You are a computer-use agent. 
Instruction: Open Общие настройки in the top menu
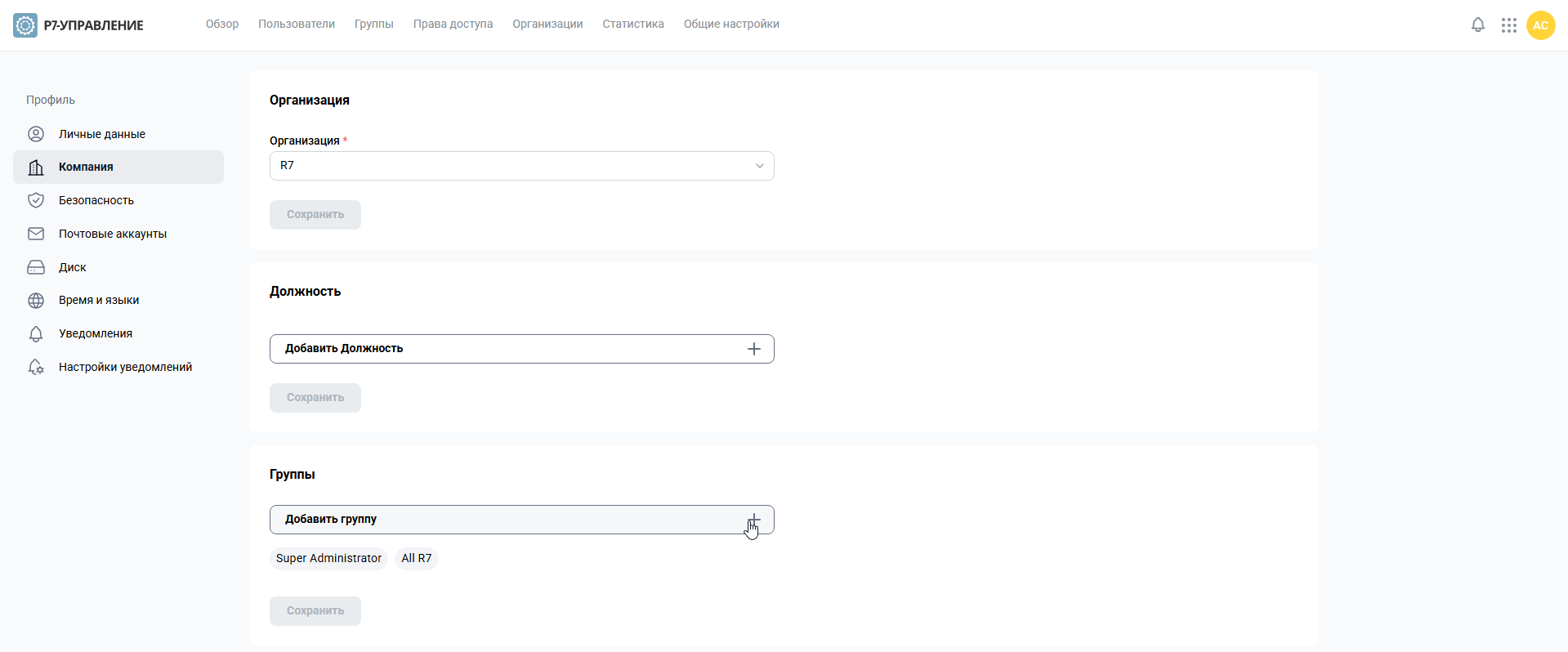[x=731, y=25]
